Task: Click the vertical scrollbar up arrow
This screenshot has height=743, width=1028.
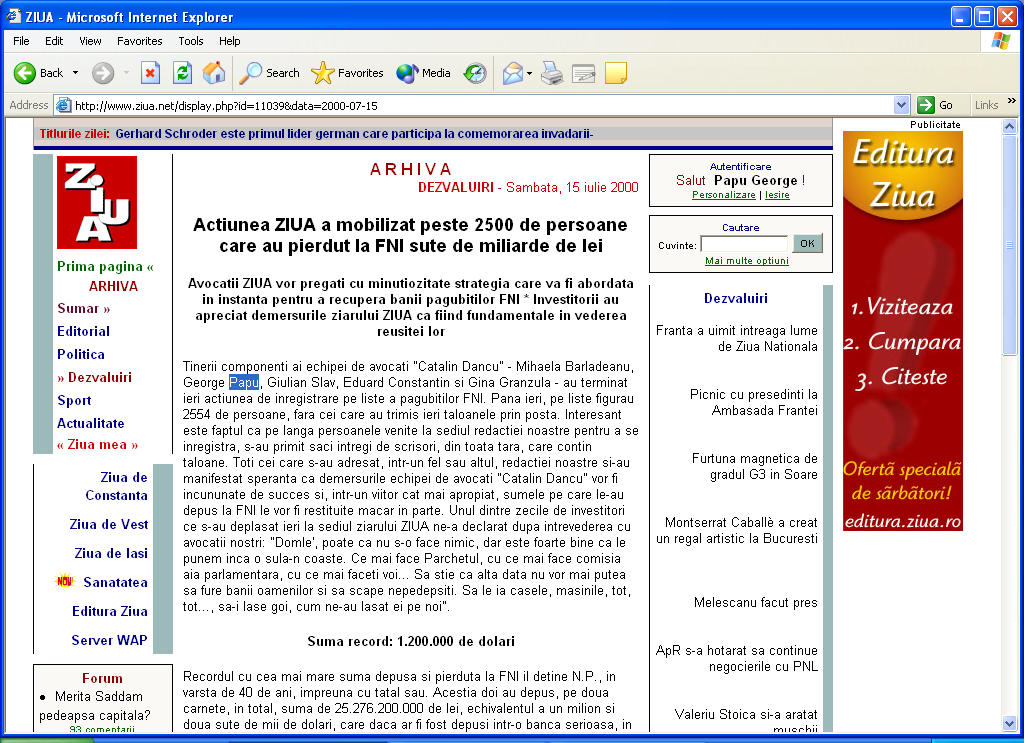Action: coord(1010,126)
